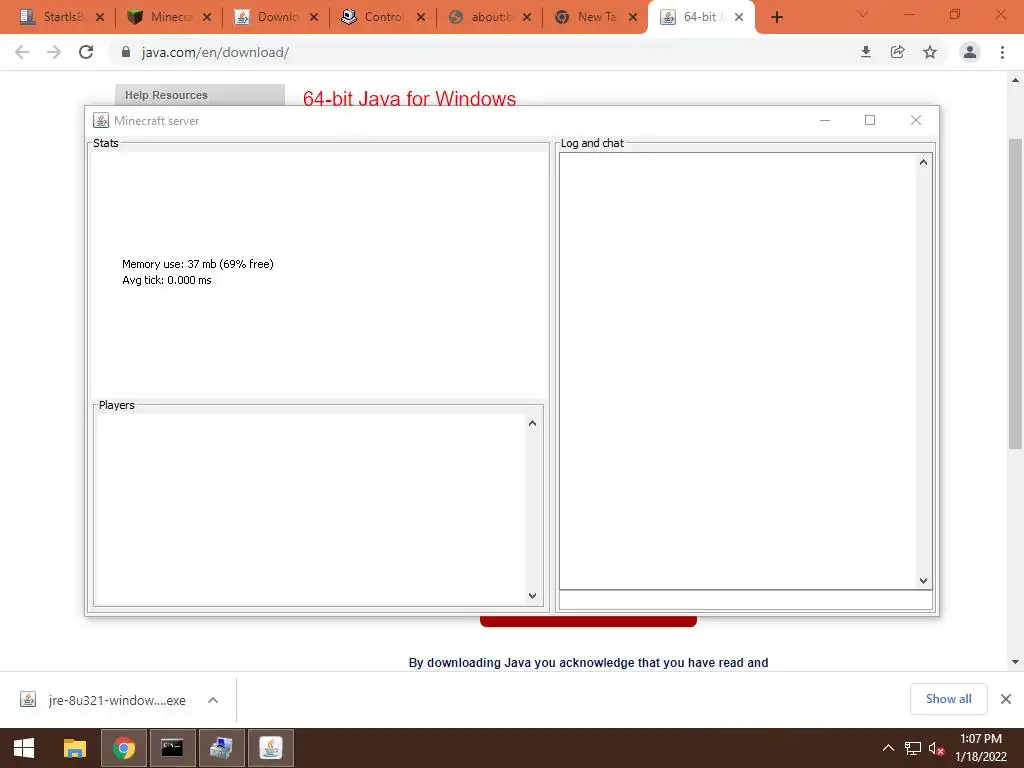
Task: Close the Control tab
Action: click(x=421, y=18)
